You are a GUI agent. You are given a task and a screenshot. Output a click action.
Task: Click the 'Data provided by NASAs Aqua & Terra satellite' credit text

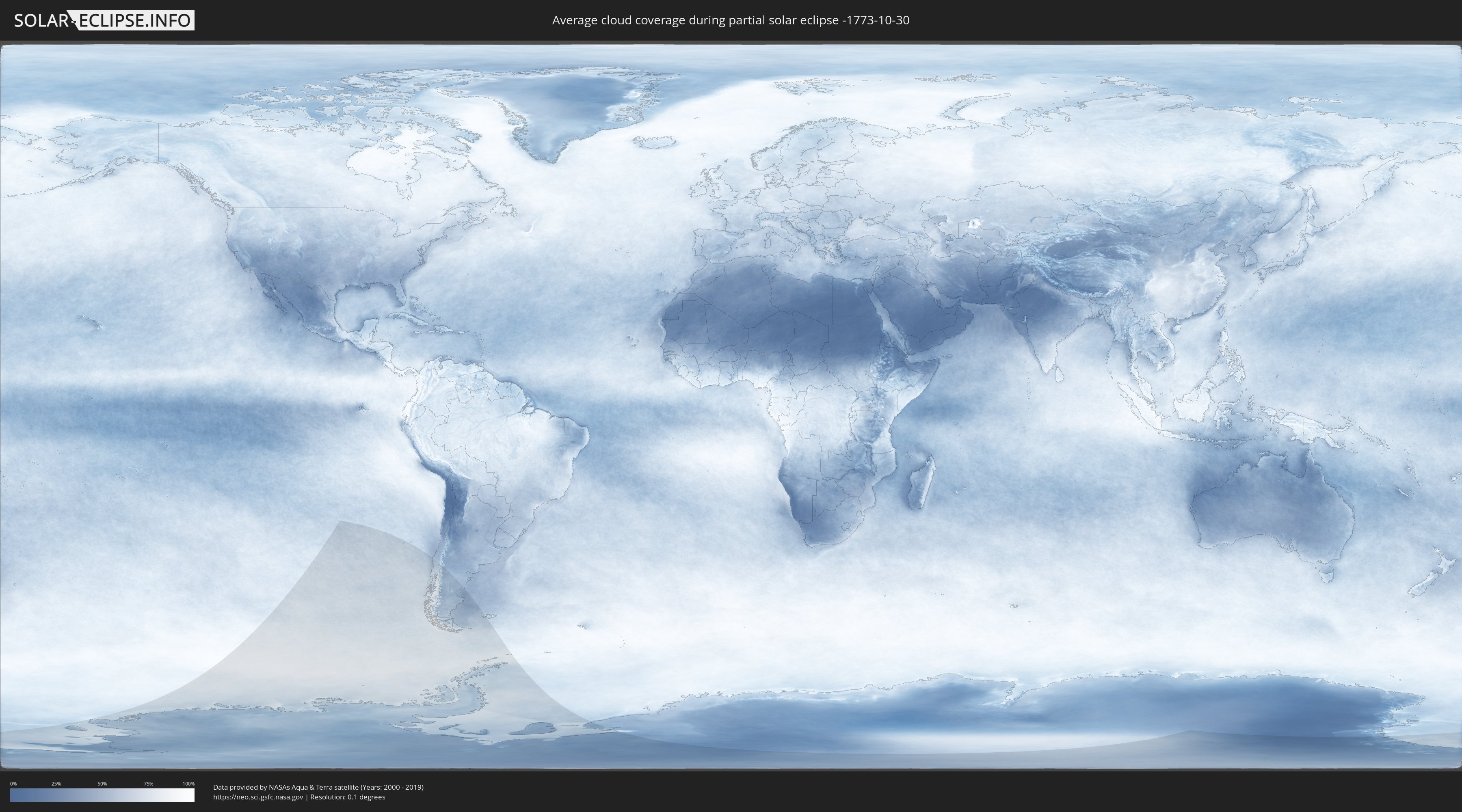(x=285, y=787)
